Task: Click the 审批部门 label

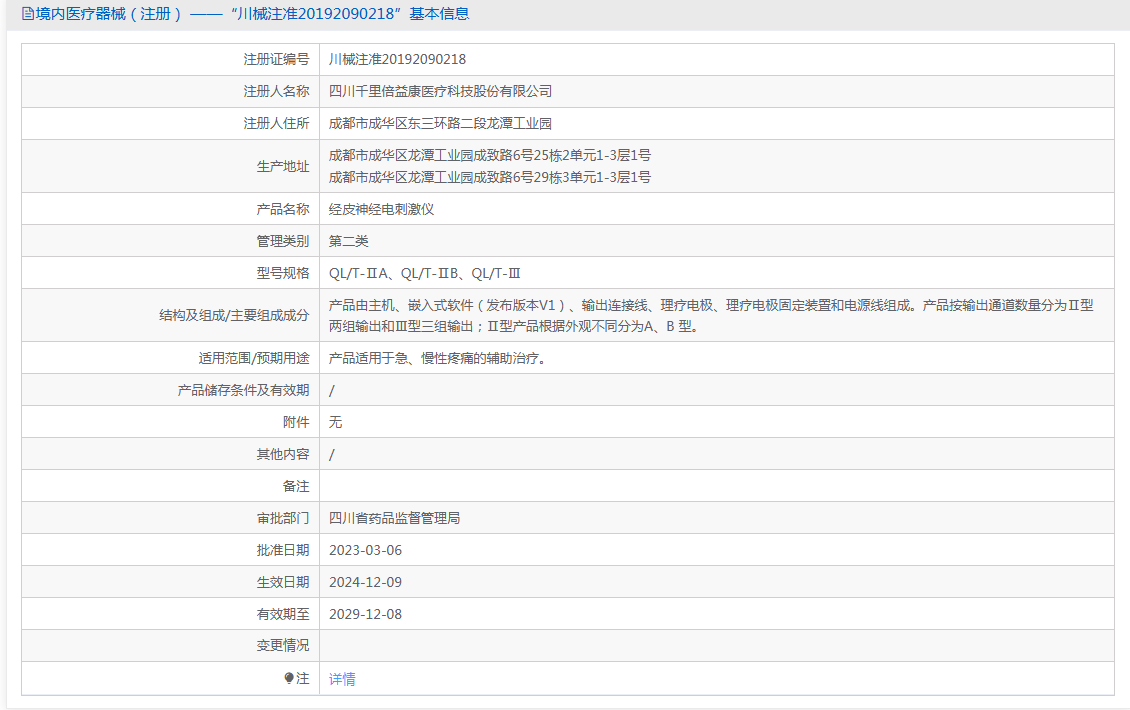Action: coord(282,518)
